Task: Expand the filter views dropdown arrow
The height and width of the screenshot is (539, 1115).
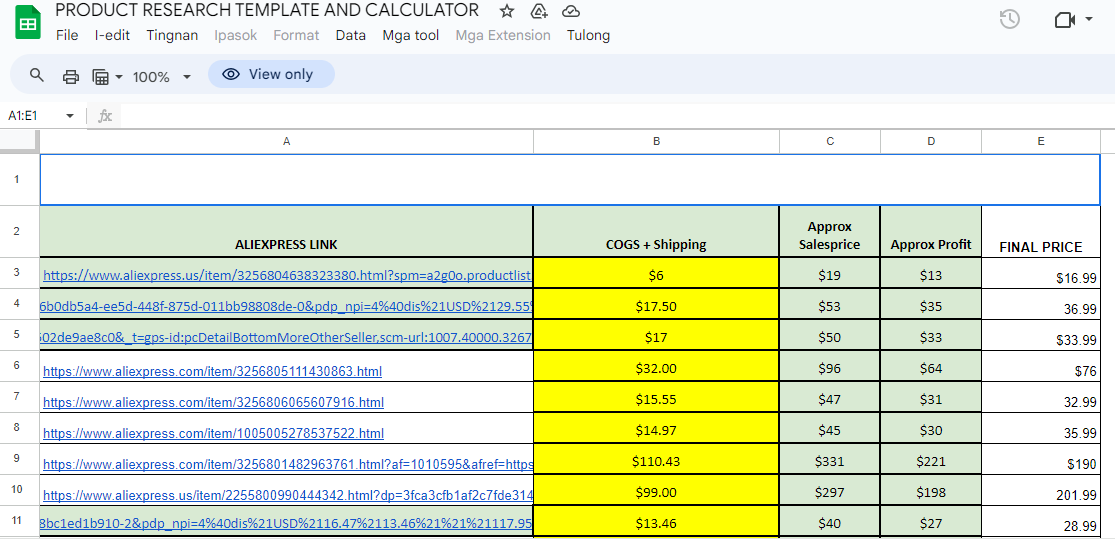Action: [x=119, y=77]
